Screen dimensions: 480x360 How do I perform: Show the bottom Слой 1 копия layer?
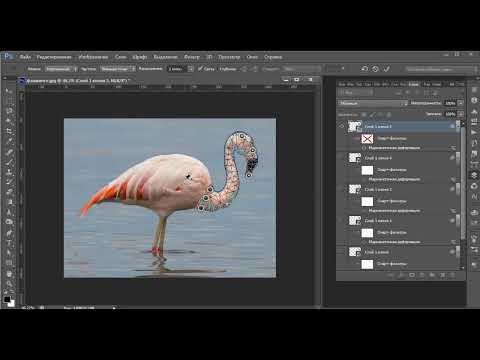click(341, 252)
